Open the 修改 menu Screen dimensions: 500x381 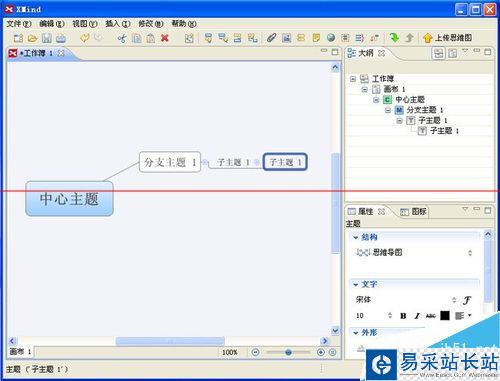pos(151,24)
